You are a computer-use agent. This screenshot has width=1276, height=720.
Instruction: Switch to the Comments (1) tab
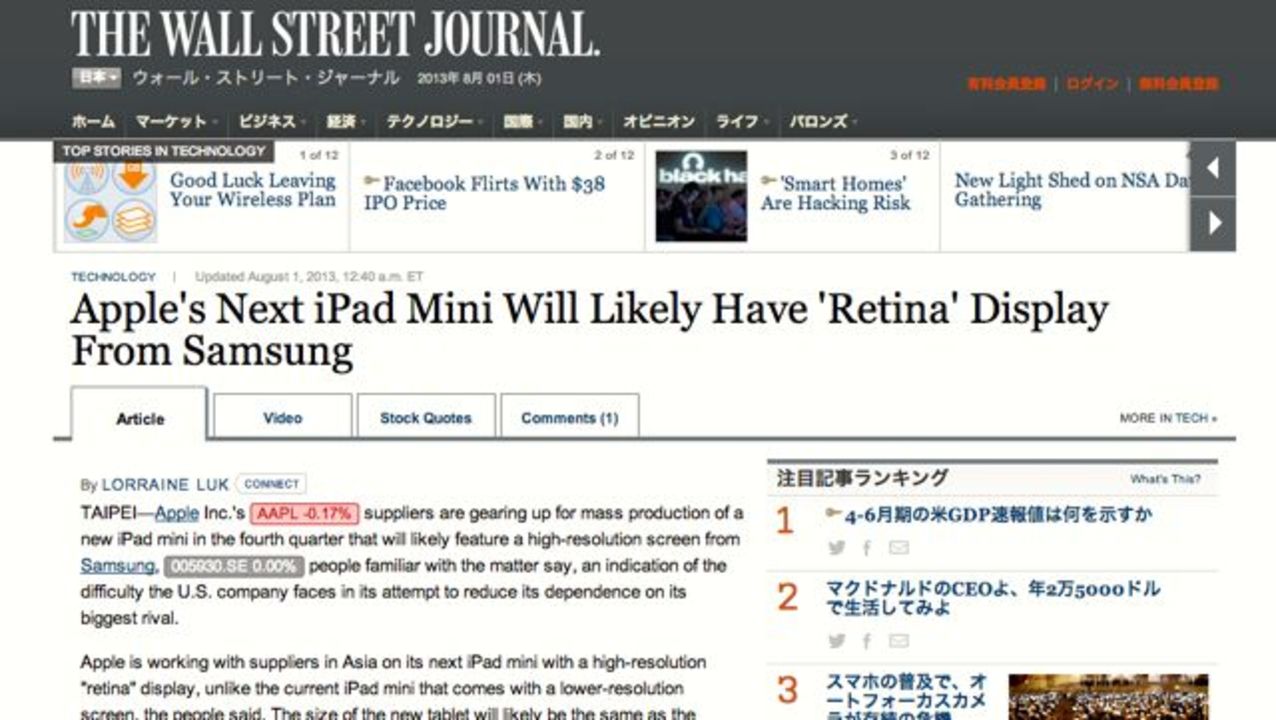570,417
